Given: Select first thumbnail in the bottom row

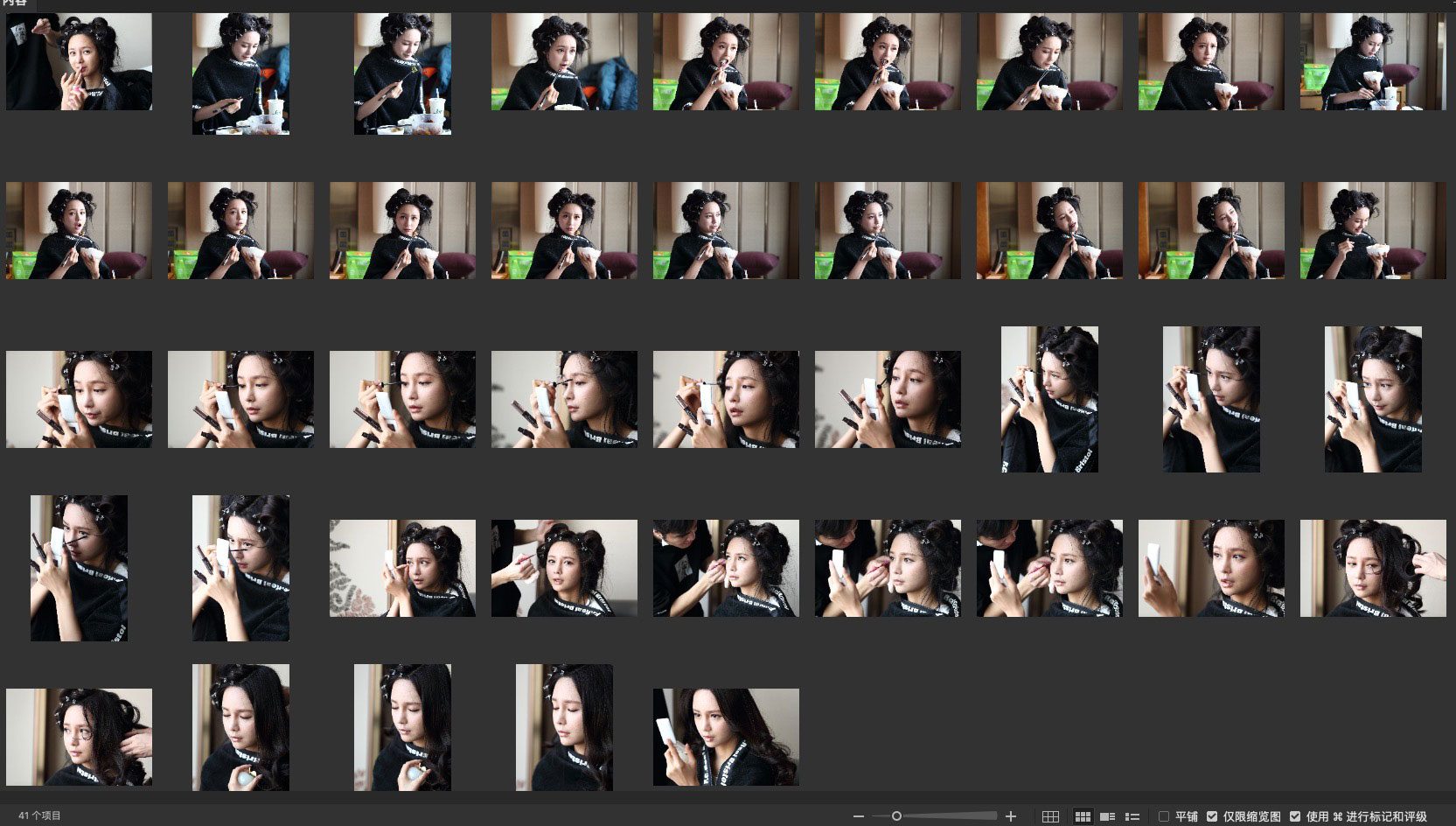Looking at the screenshot, I should tap(79, 737).
